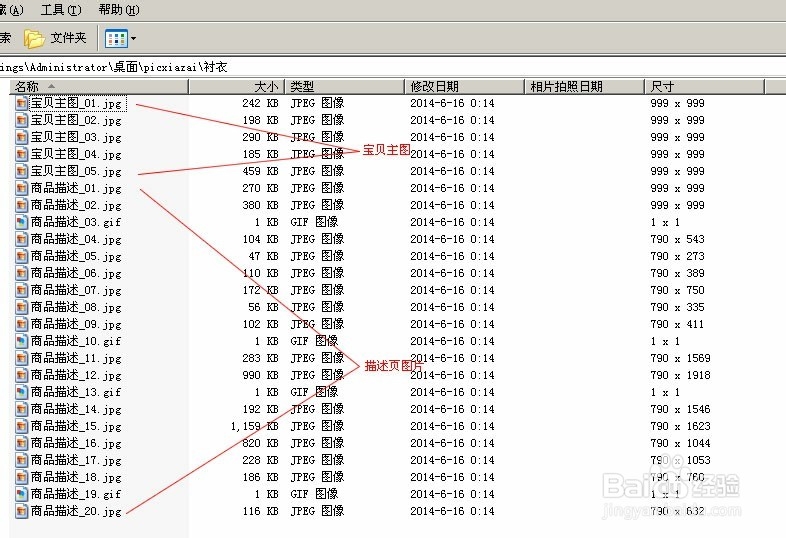Viewport: 786px width, 538px height.
Task: Select the GIF icon of 商品描述_19.gif
Action: (21, 495)
